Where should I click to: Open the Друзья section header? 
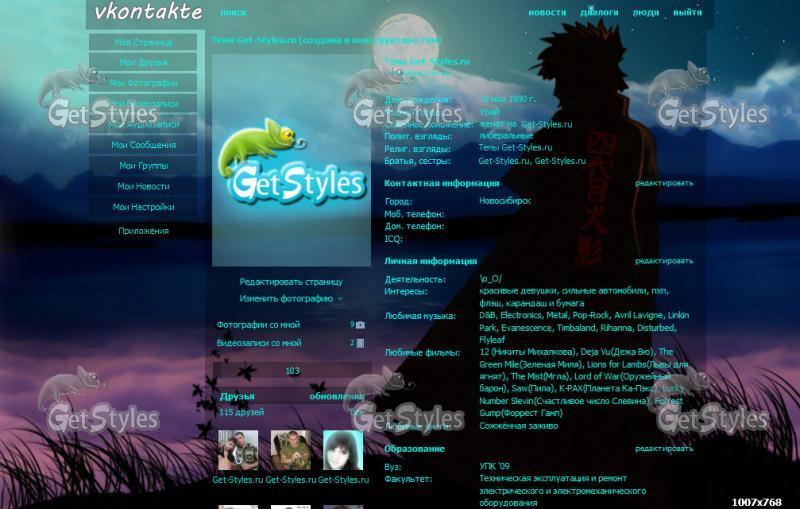(x=237, y=396)
